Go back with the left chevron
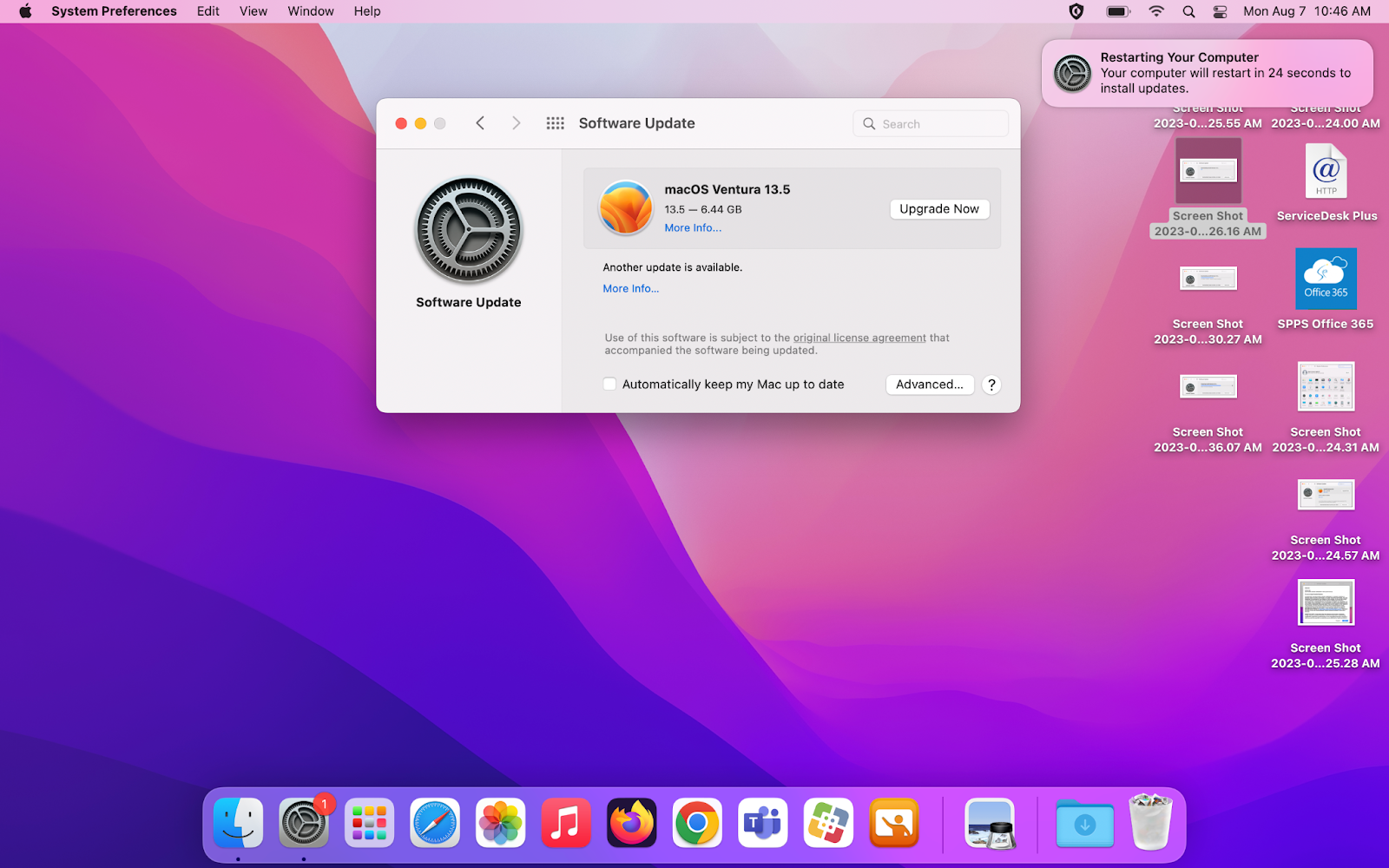This screenshot has width=1389, height=868. (x=480, y=123)
